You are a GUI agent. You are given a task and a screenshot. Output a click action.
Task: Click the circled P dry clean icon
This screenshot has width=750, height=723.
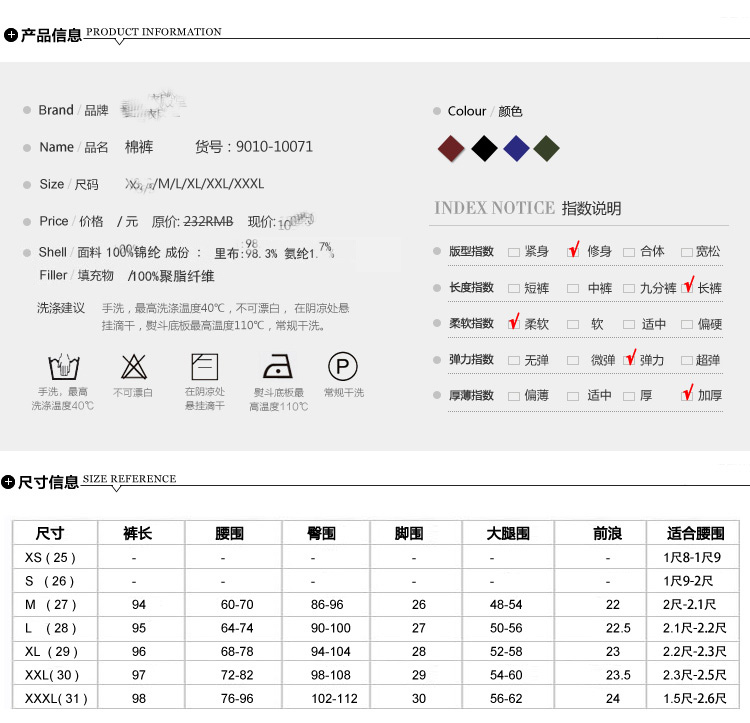342,366
